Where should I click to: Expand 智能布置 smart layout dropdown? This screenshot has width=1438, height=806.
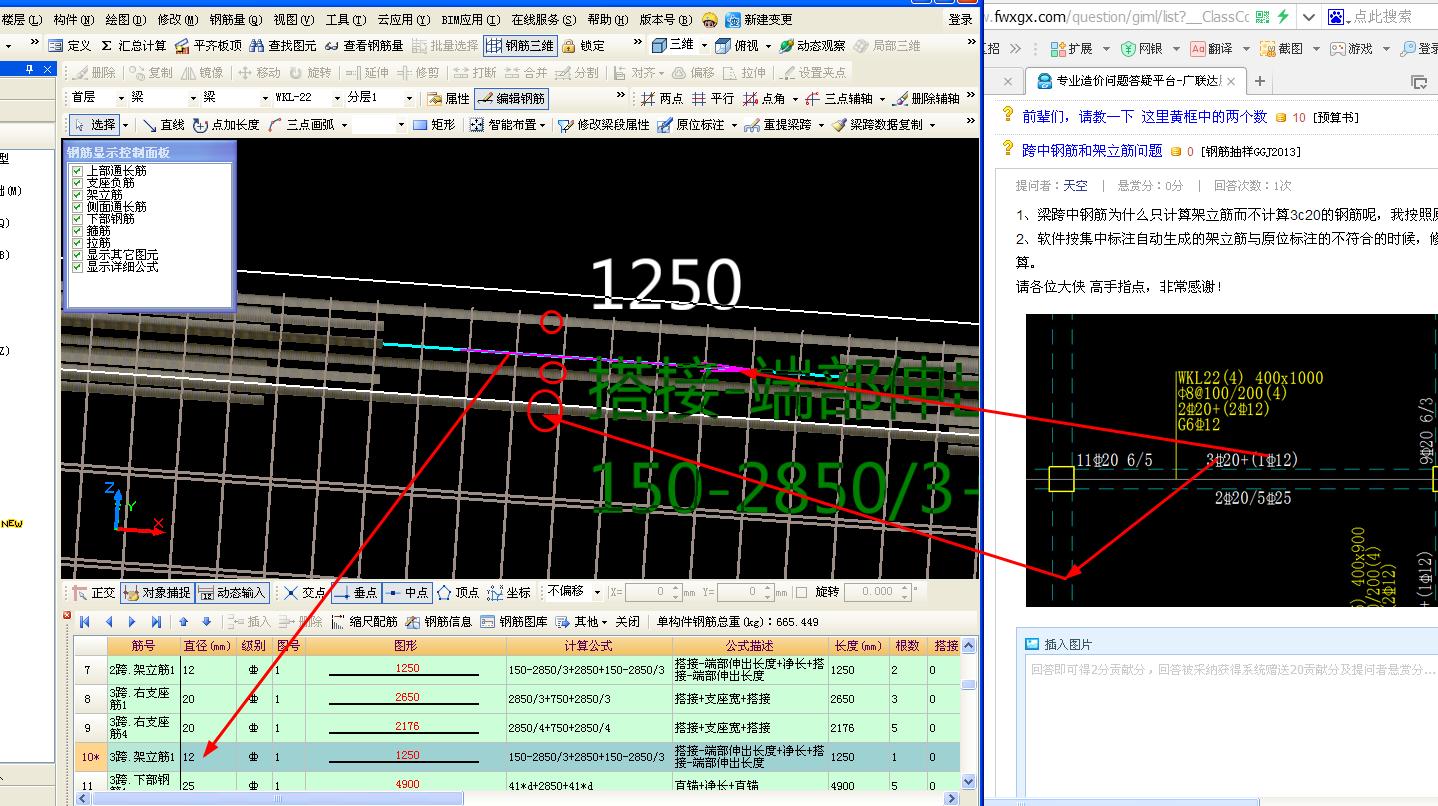point(542,125)
